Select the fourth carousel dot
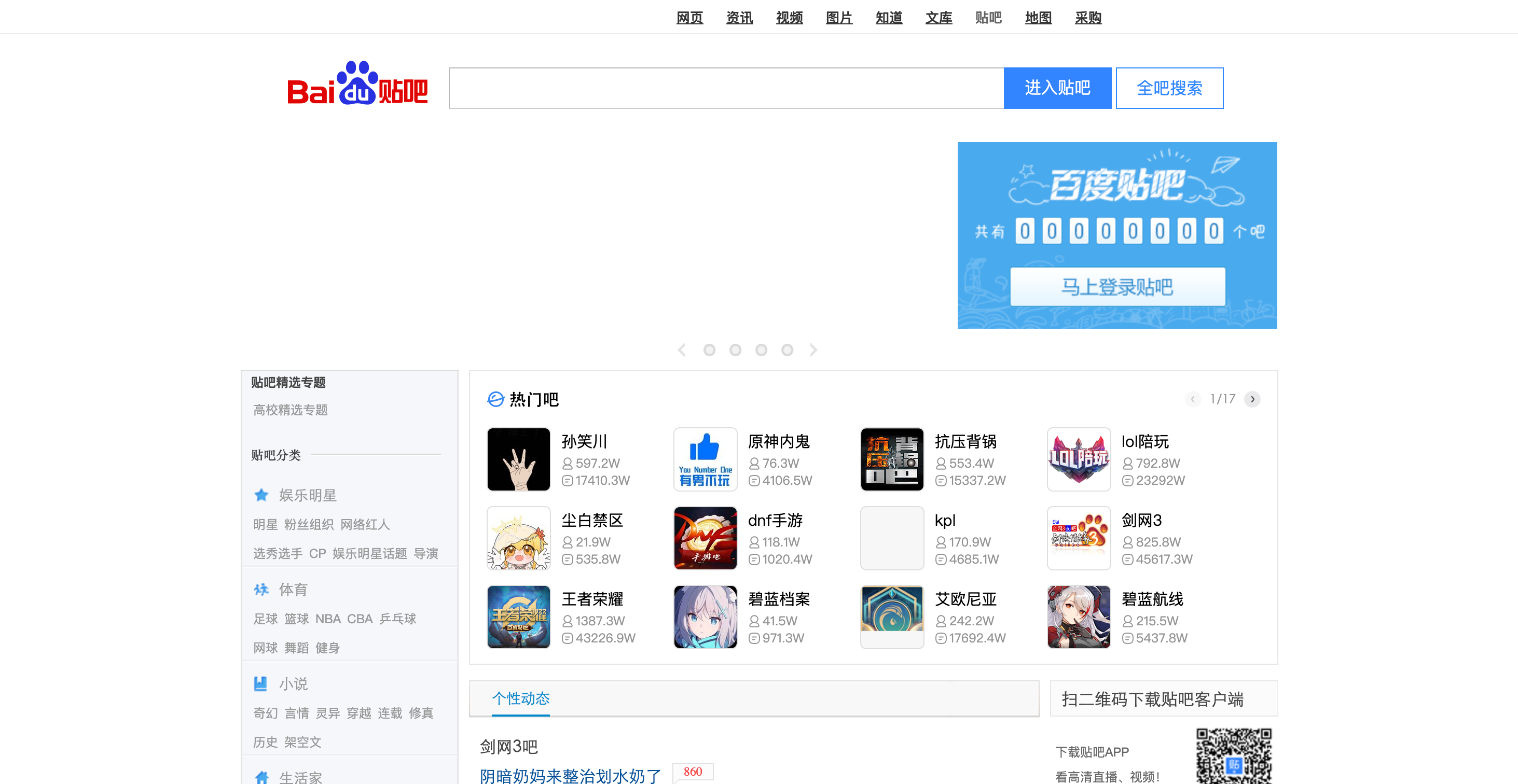The height and width of the screenshot is (784, 1518). (x=788, y=350)
